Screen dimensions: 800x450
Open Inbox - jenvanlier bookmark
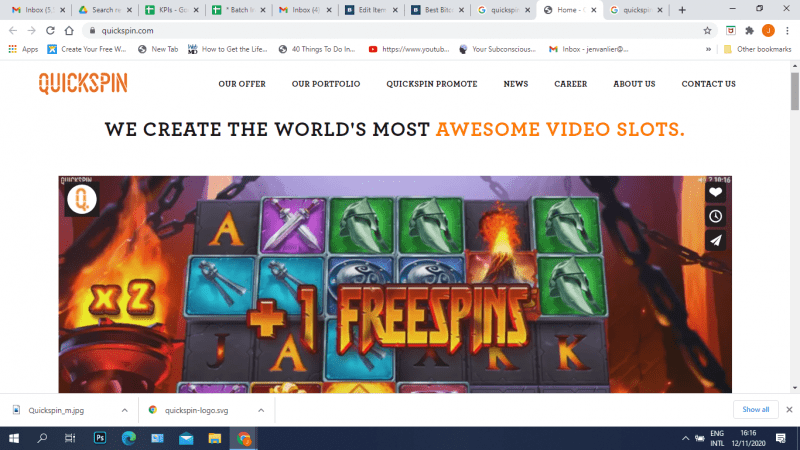(589, 49)
